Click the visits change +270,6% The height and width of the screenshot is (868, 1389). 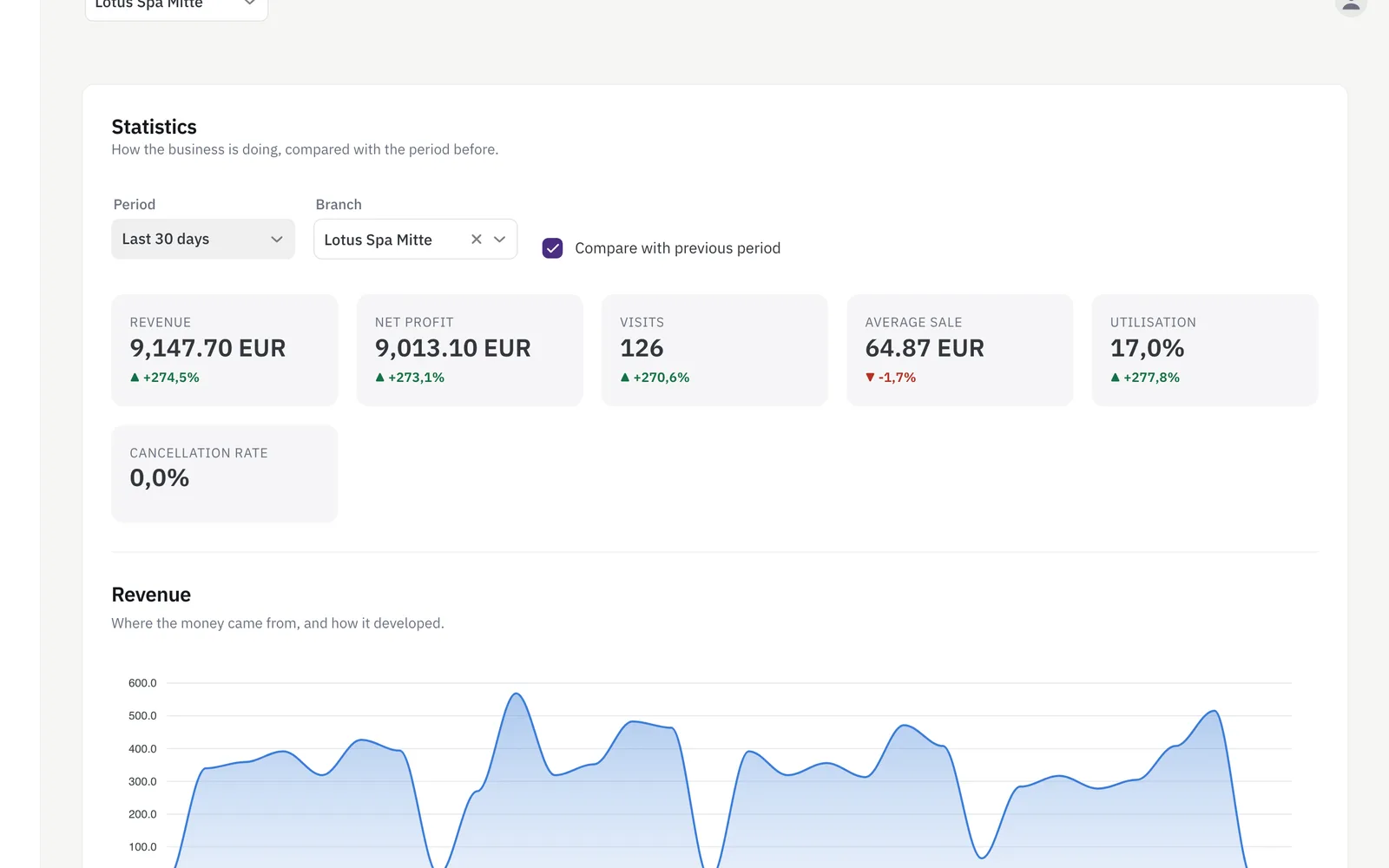tap(662, 378)
